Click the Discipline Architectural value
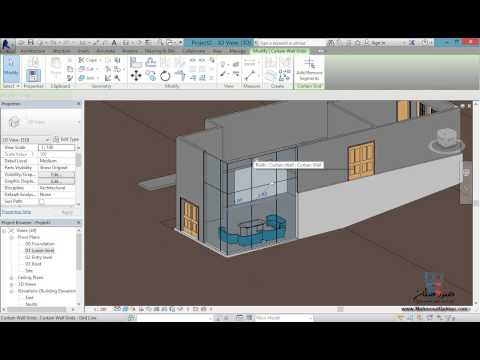This screenshot has width=480, height=360. 56,188
